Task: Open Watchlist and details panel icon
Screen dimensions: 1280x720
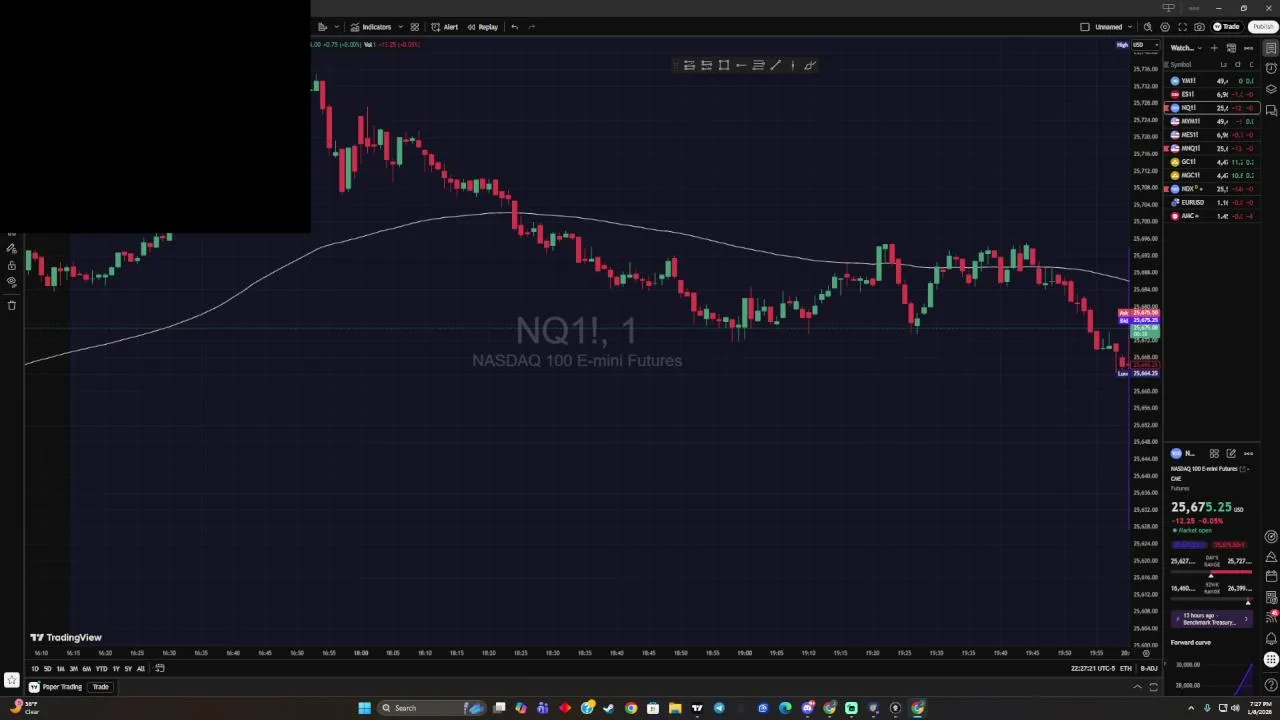Action: pos(1271,48)
